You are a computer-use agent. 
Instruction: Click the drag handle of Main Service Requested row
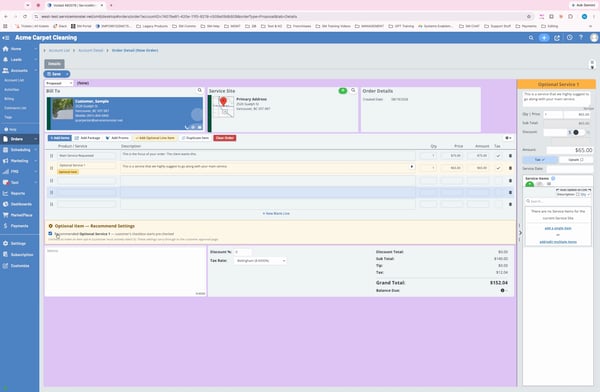51,156
